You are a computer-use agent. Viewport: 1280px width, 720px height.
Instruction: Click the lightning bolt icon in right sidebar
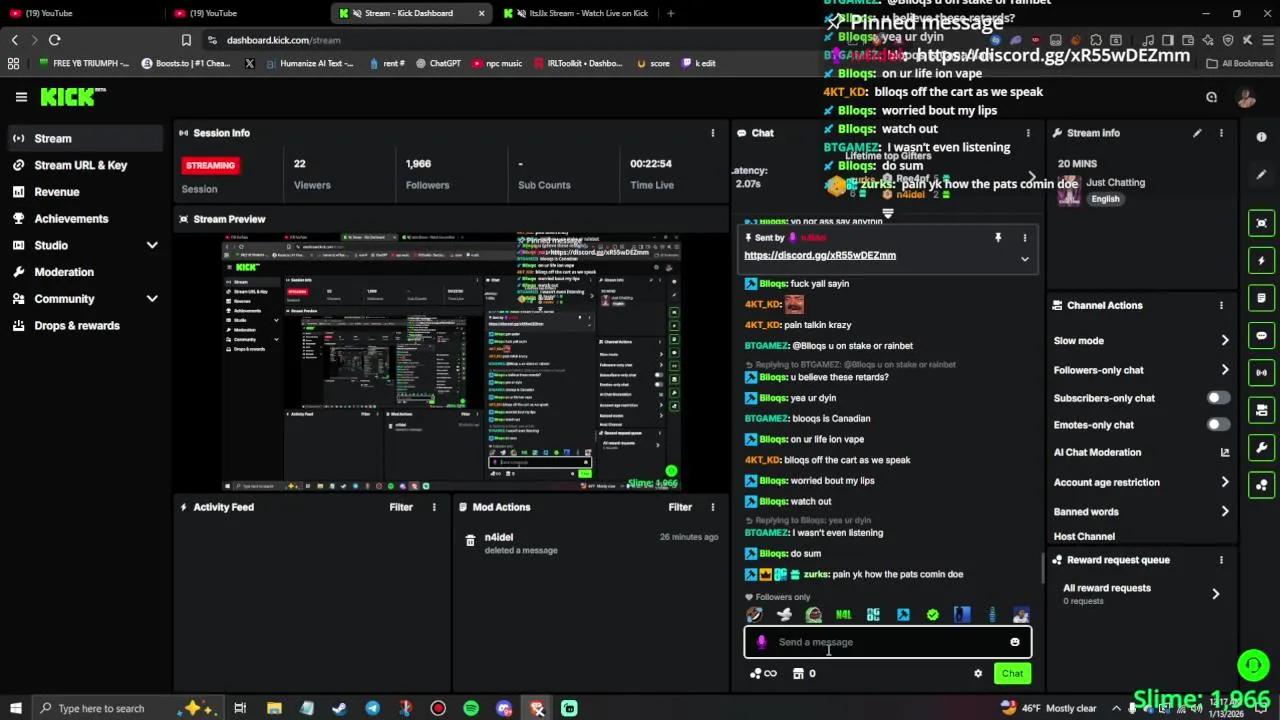(x=1262, y=261)
